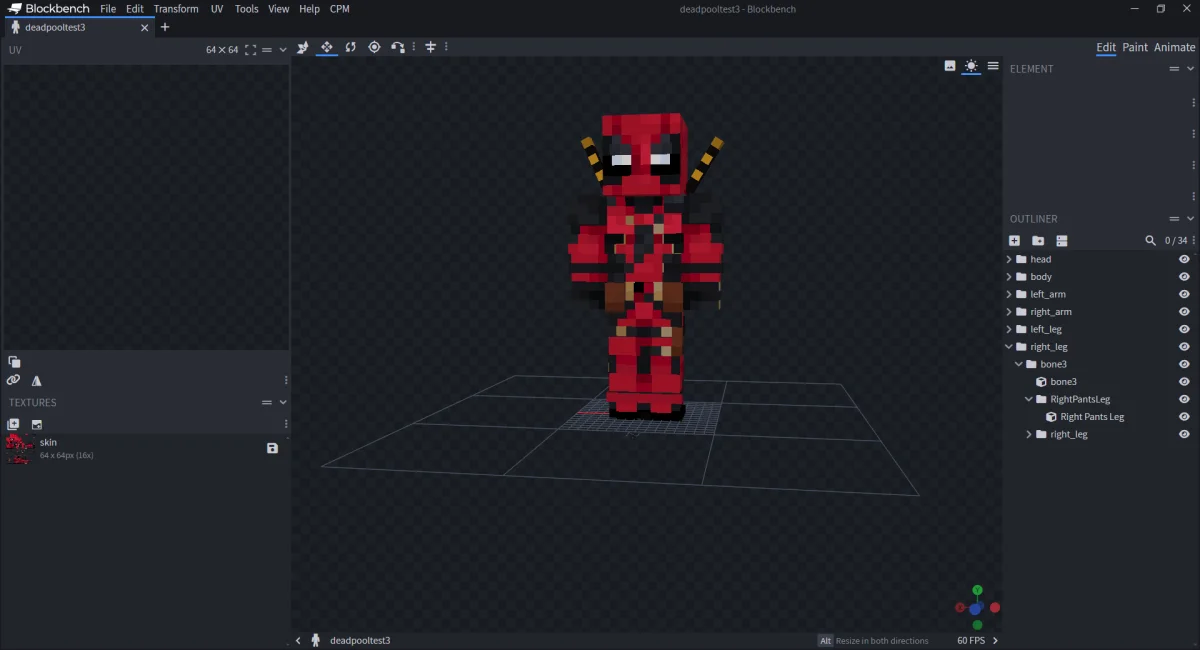Image resolution: width=1200 pixels, height=650 pixels.
Task: Open preview background image options
Action: point(950,66)
